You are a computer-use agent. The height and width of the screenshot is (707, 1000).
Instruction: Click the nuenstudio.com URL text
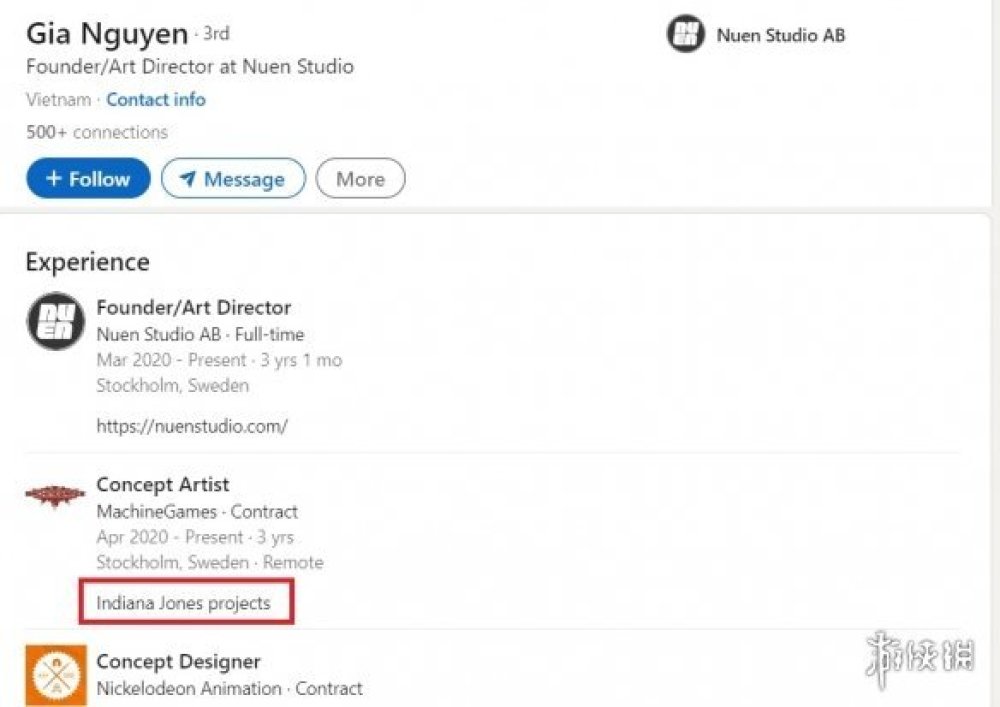(x=192, y=426)
